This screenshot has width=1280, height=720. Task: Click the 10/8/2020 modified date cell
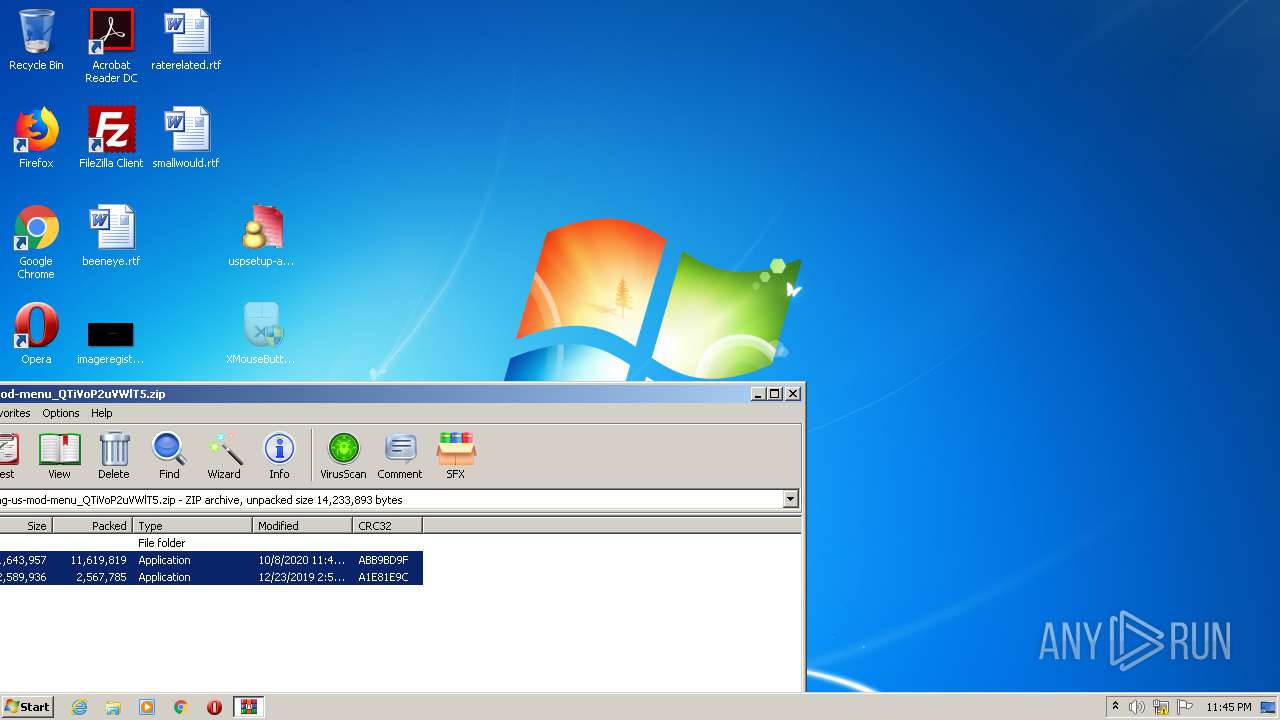(x=302, y=560)
